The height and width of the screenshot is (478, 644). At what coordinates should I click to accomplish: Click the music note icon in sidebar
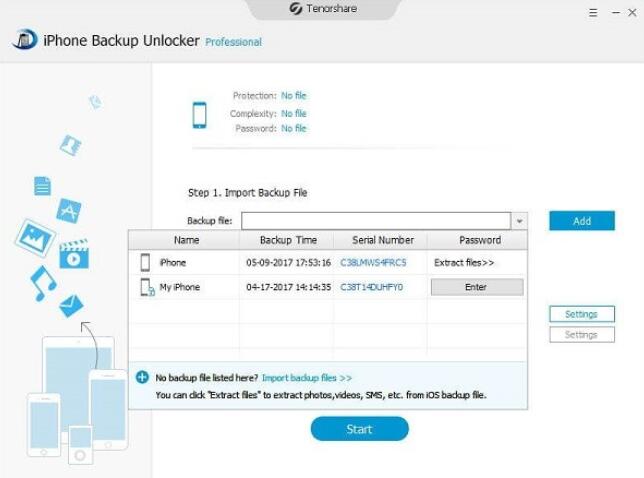pyautogui.click(x=43, y=283)
